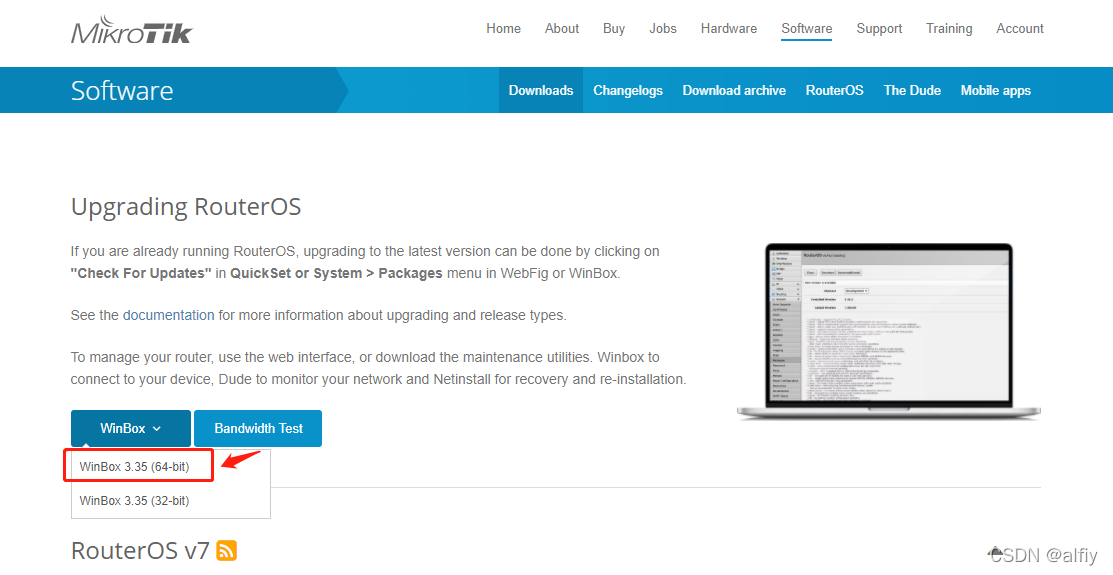Follow the documentation link

tap(168, 315)
